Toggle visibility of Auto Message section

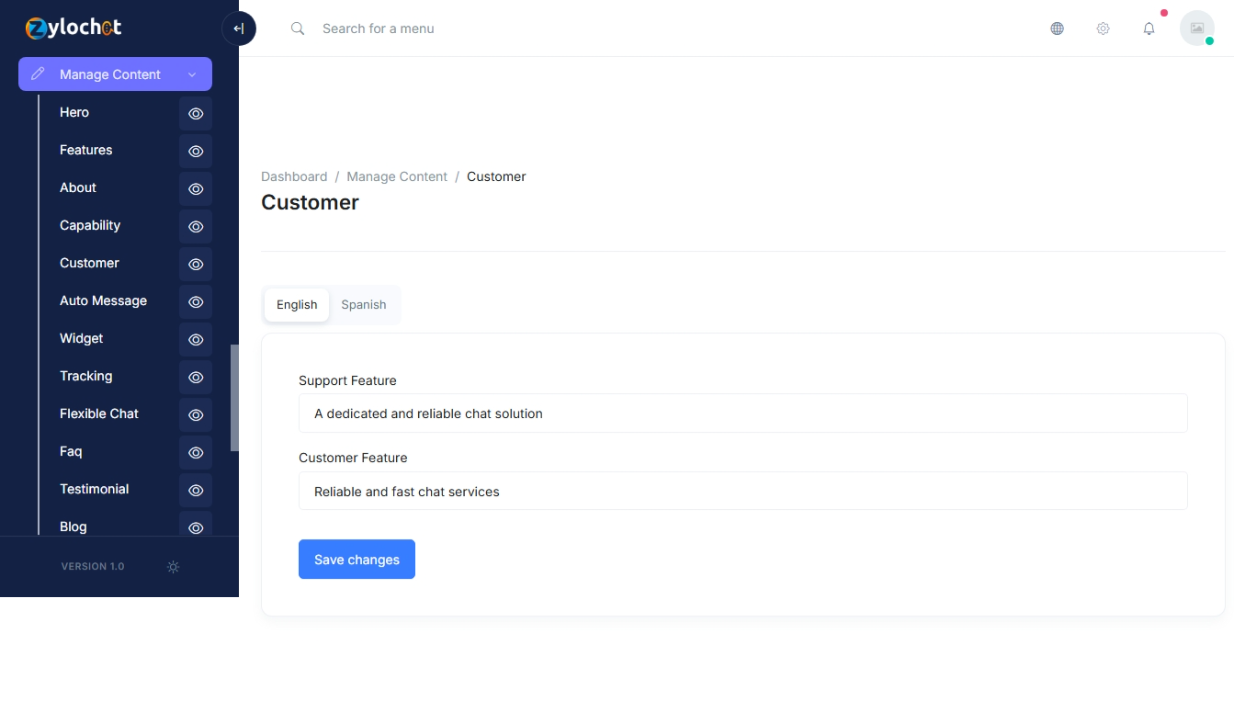click(196, 302)
